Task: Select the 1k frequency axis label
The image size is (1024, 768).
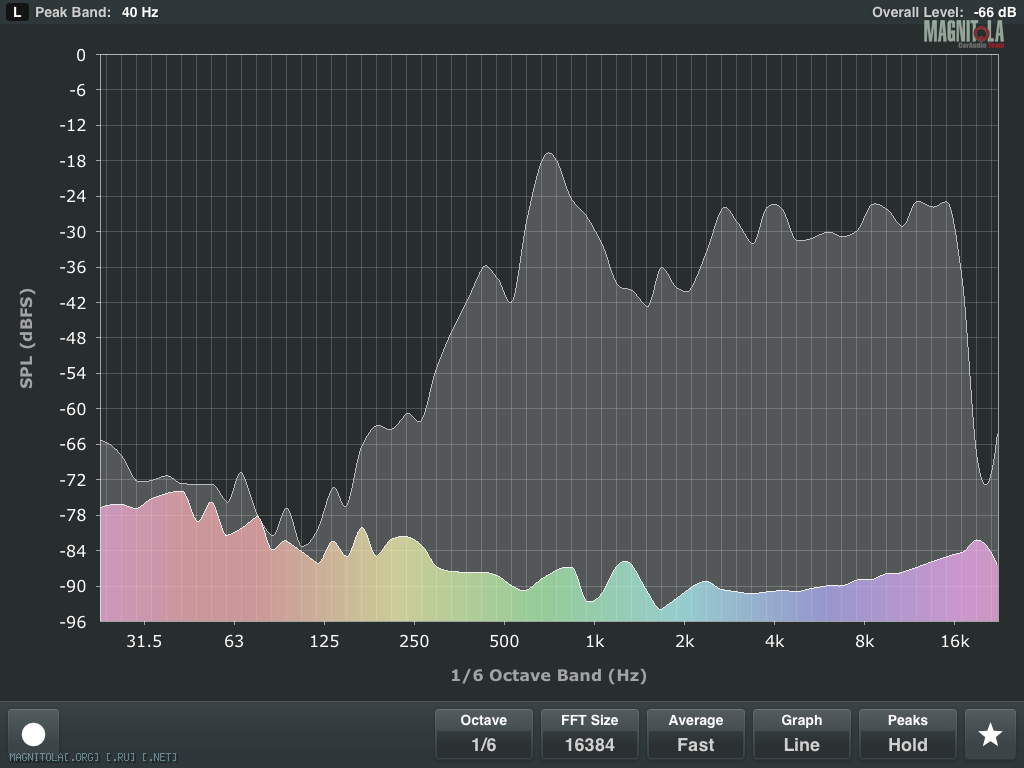Action: point(594,641)
